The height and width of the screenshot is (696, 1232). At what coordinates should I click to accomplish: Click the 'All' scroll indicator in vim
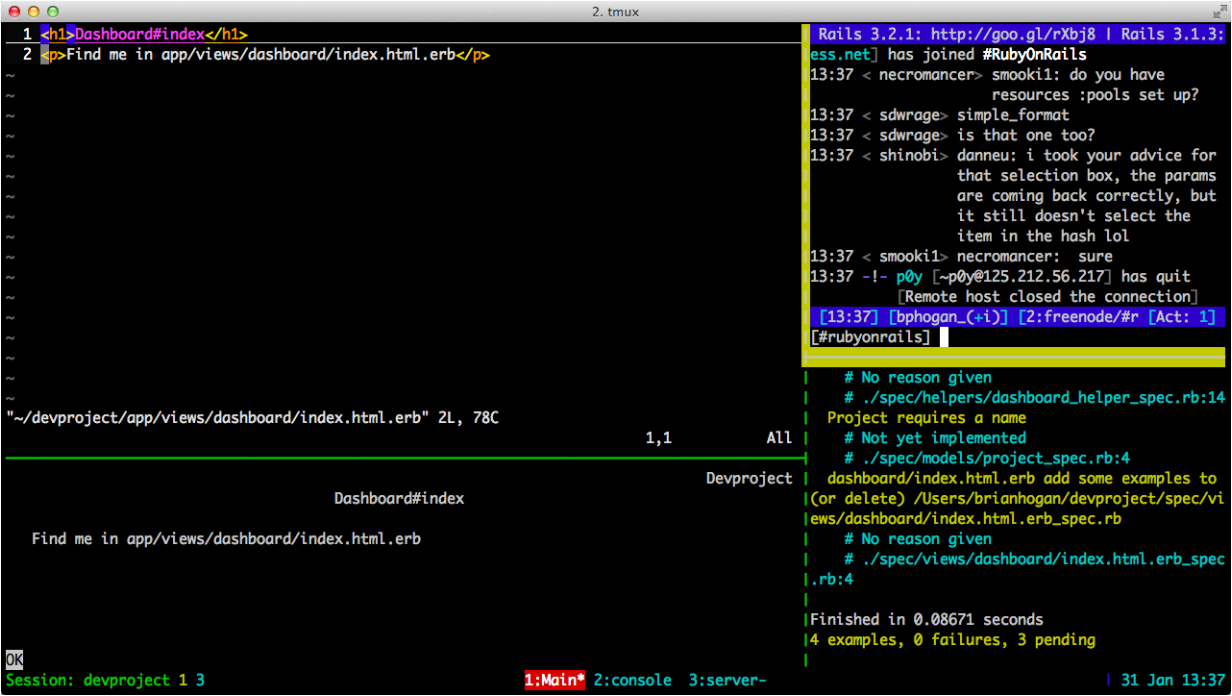coord(779,437)
